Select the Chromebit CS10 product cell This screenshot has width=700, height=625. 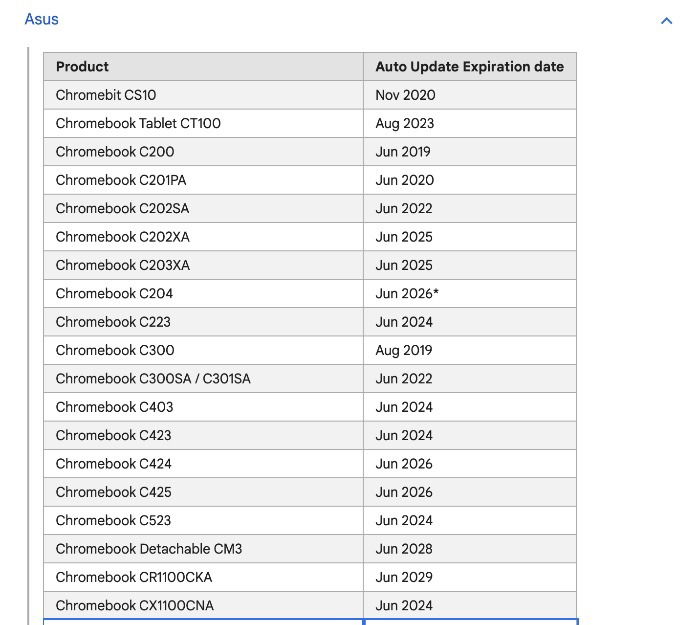(x=106, y=95)
